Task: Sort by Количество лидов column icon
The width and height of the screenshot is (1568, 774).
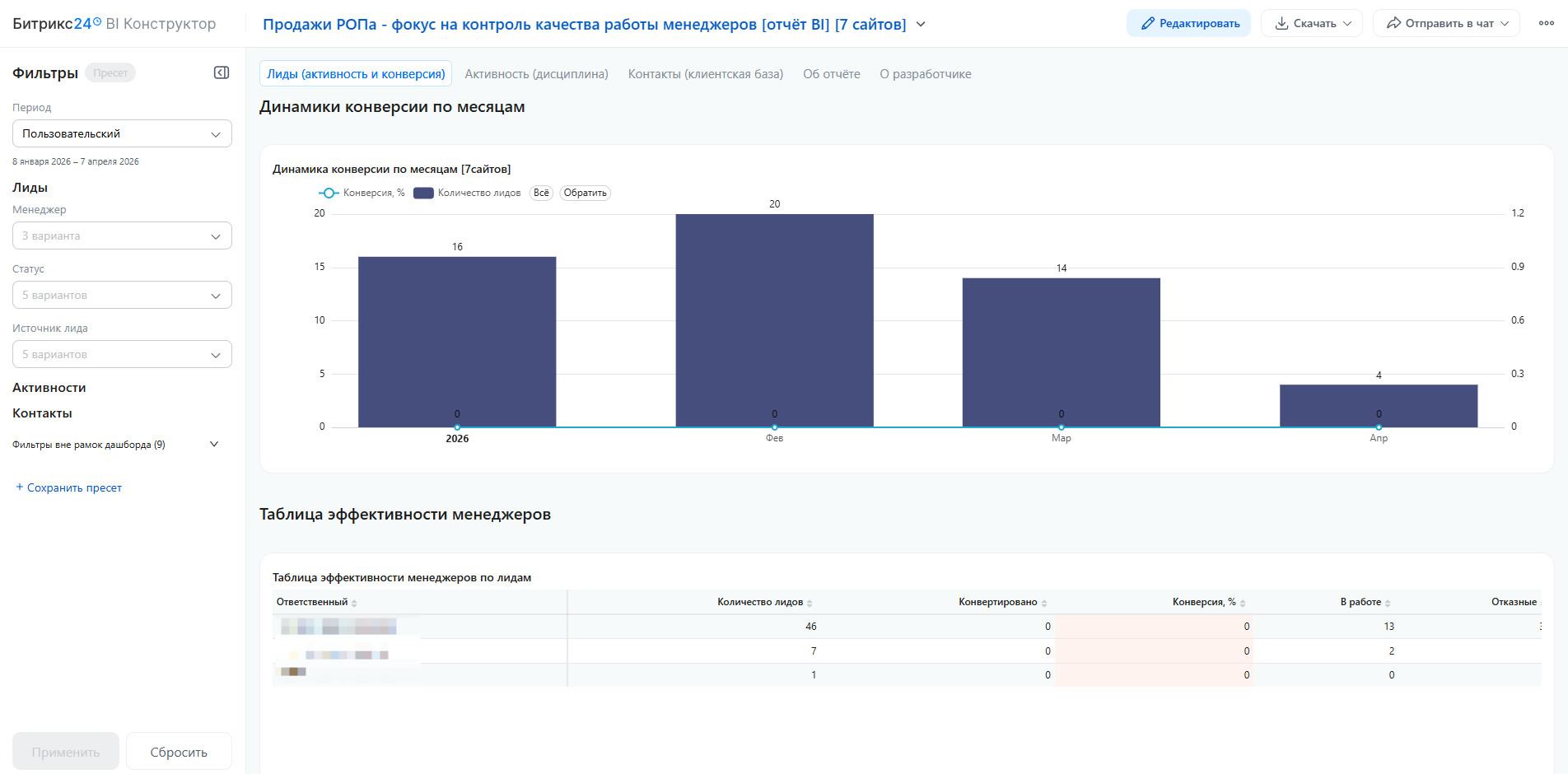Action: pyautogui.click(x=810, y=603)
